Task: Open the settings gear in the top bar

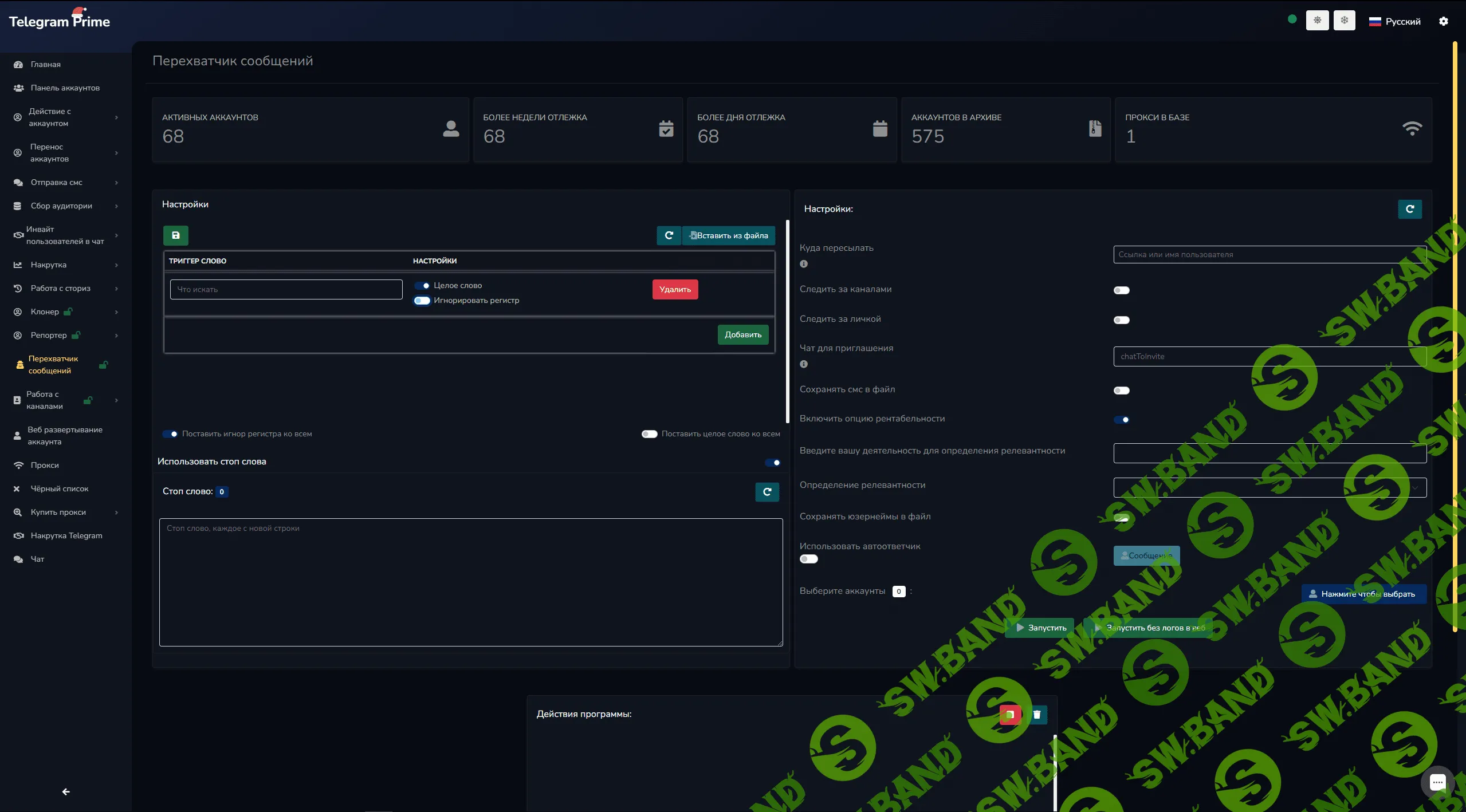Action: point(1444,21)
